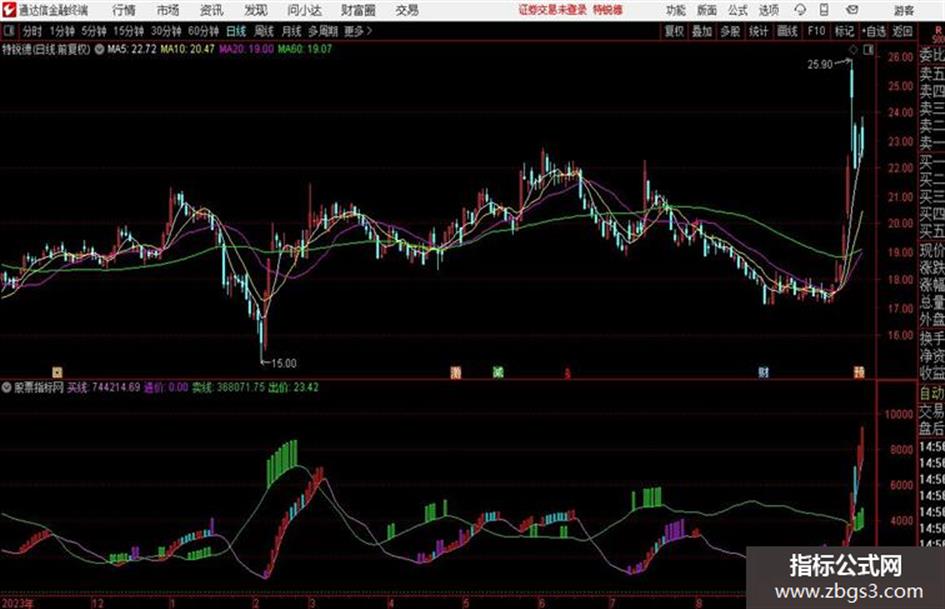The image size is (945, 609).
Task: Toggle the panel layout icon beside 分时
Action: pos(8,31)
